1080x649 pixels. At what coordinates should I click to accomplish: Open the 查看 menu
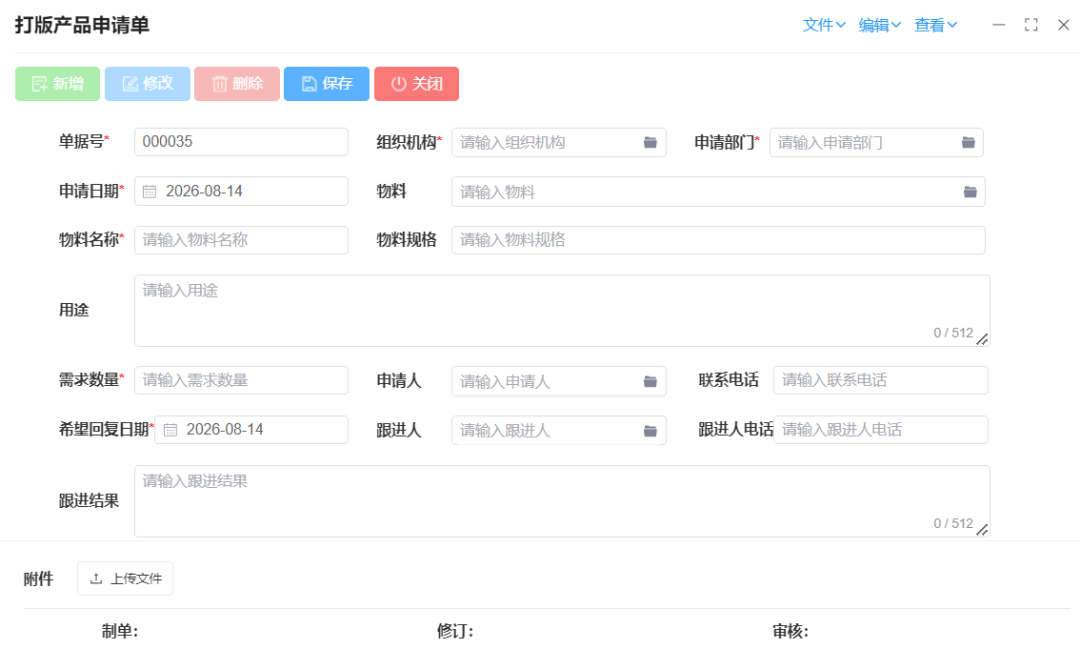(935, 25)
